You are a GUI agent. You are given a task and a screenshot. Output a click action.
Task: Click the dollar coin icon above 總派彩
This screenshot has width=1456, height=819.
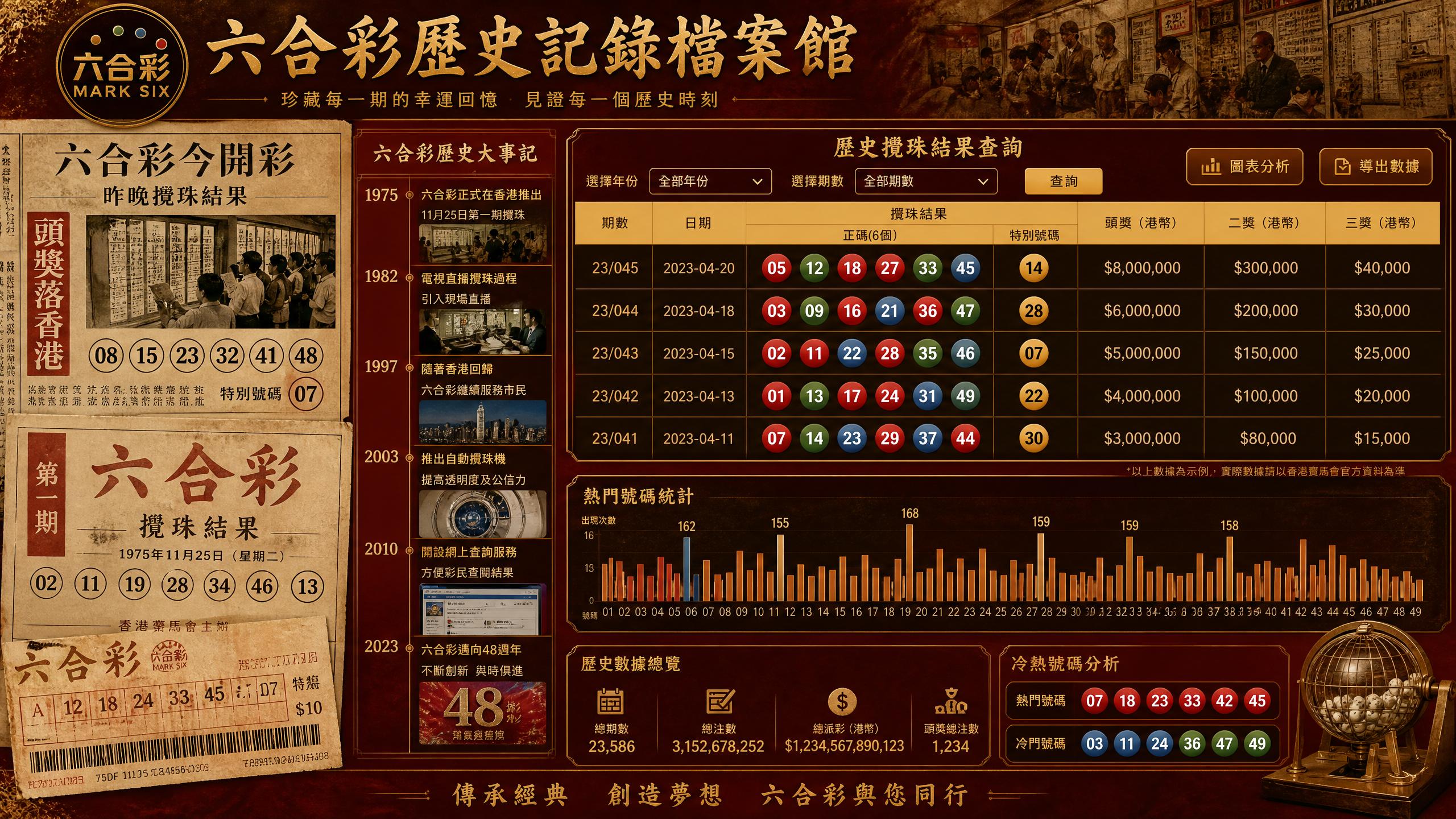[x=842, y=701]
